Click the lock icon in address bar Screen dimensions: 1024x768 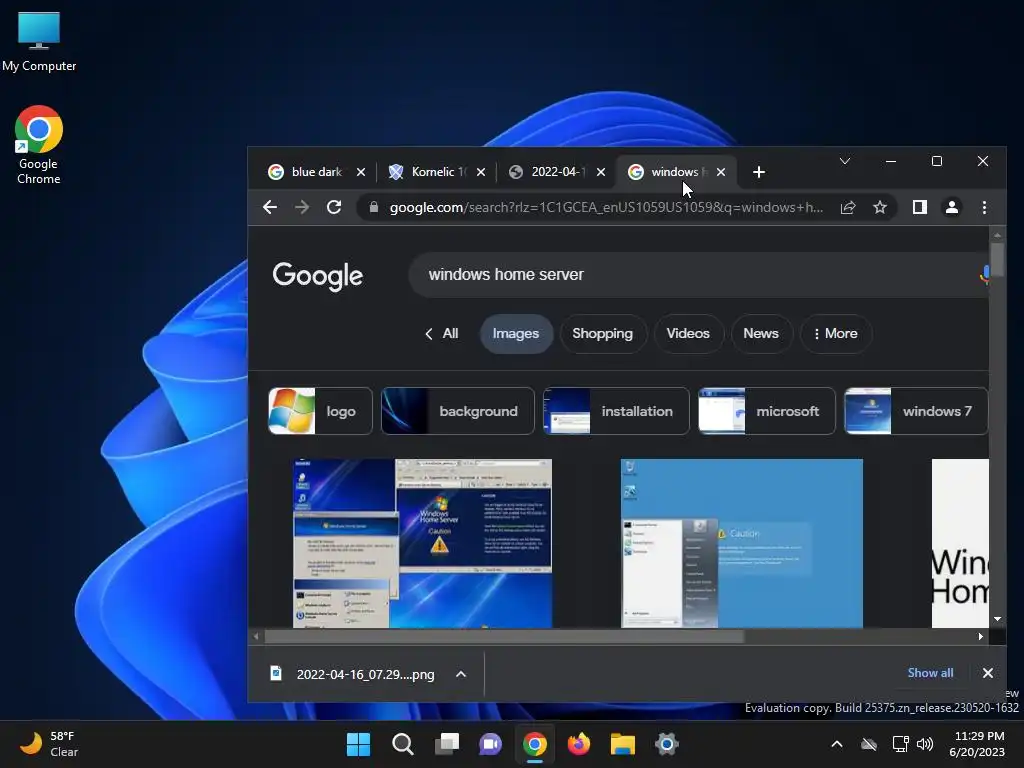[374, 208]
